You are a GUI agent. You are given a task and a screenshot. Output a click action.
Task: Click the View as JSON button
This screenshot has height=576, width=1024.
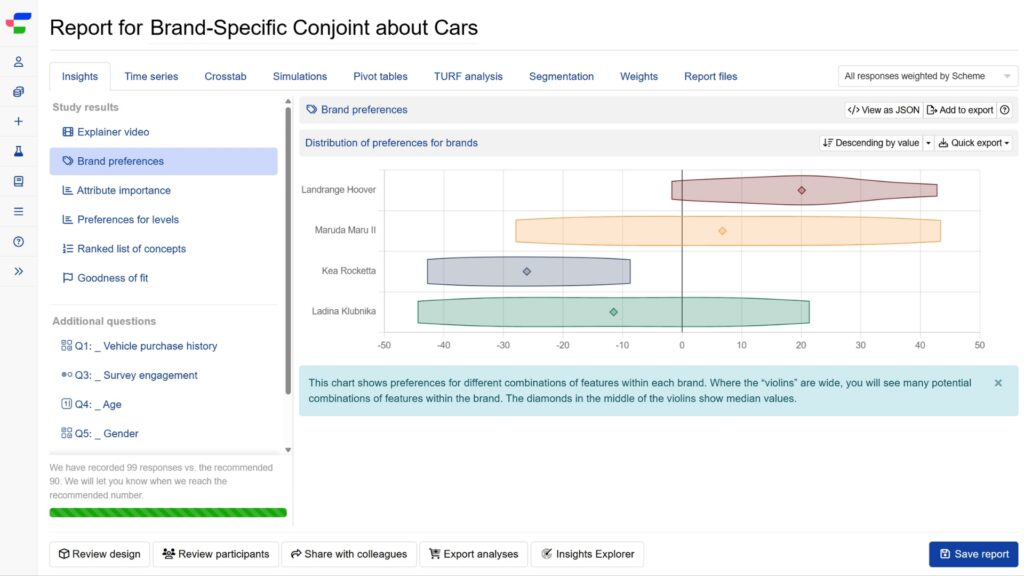(882, 110)
